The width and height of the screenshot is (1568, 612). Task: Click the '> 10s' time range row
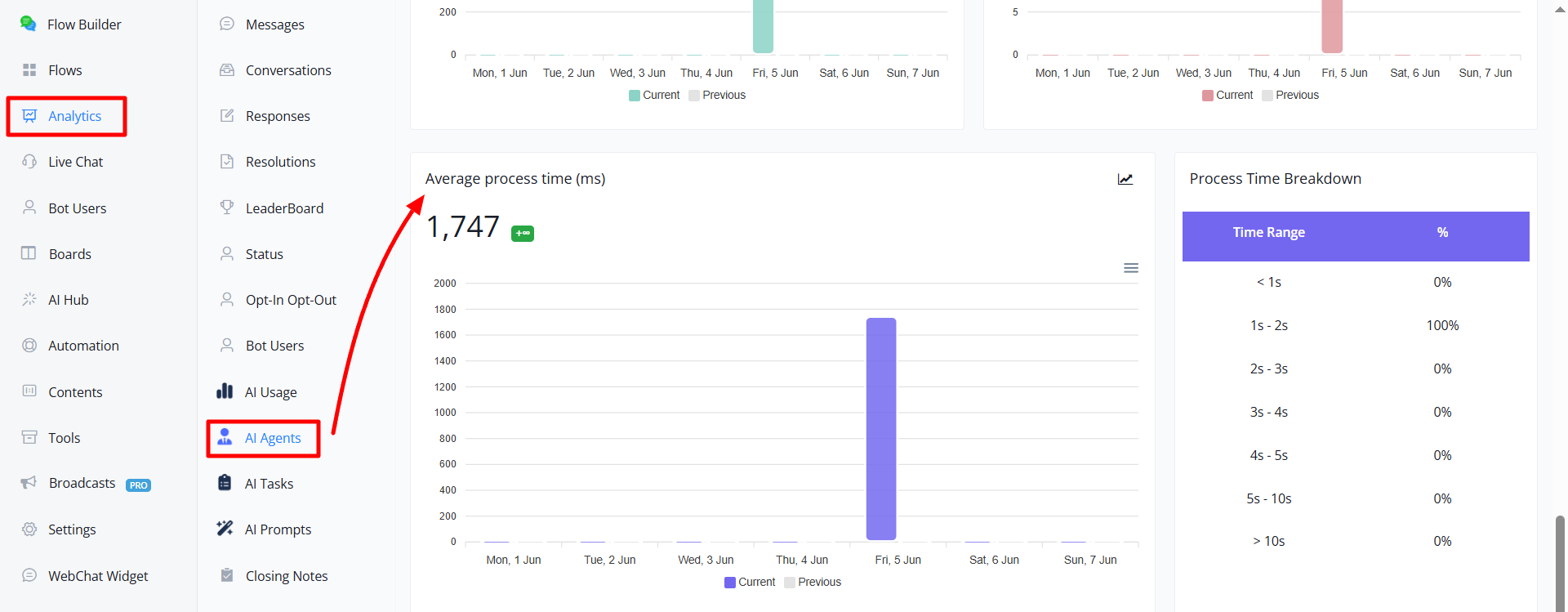[x=1356, y=541]
